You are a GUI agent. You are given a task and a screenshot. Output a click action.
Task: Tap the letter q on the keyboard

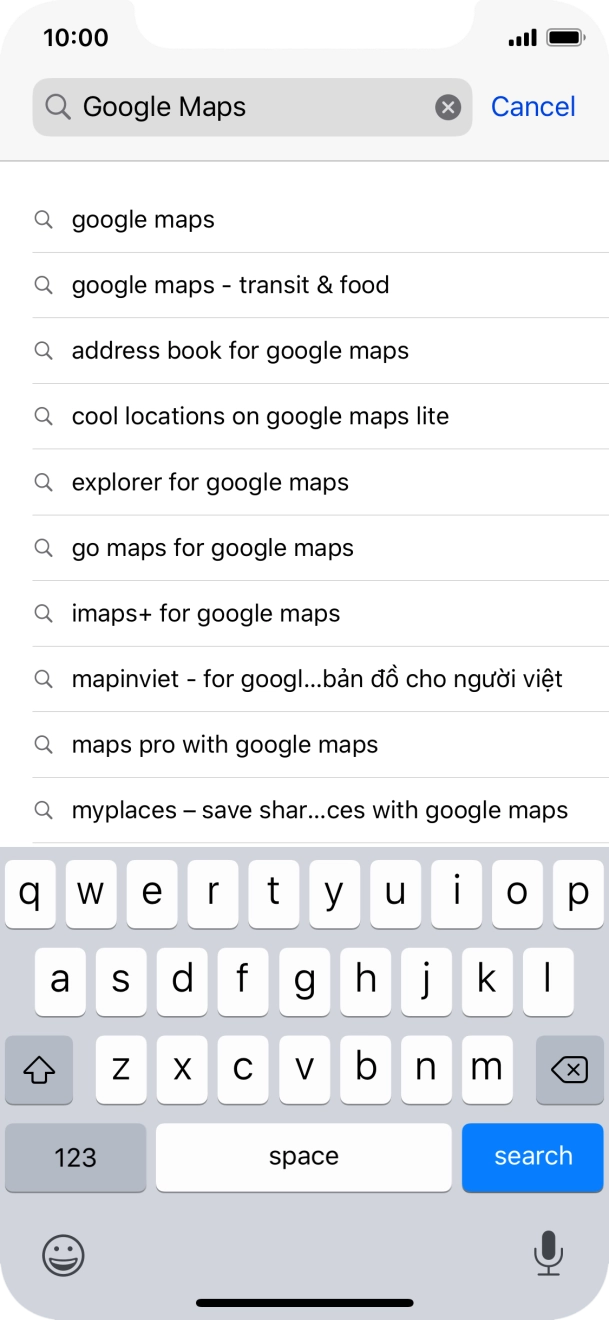click(x=29, y=894)
